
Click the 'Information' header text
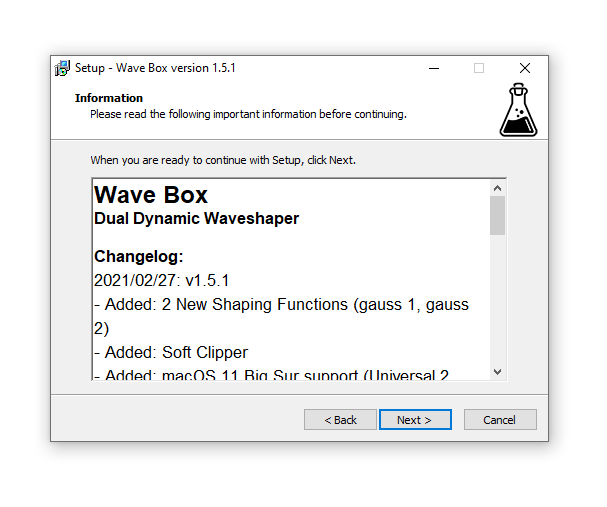point(109,98)
